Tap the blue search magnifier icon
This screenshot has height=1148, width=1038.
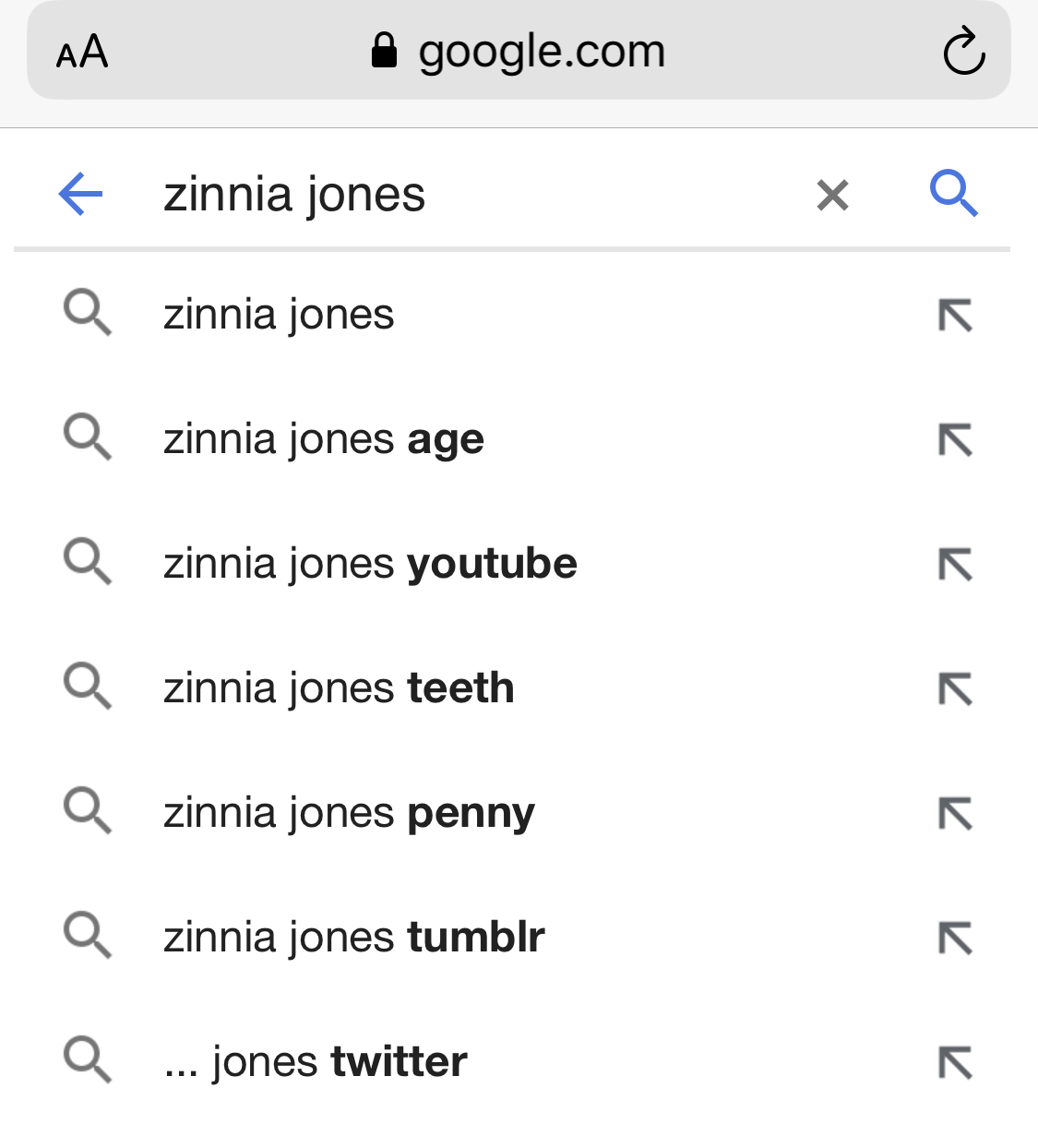coord(953,193)
